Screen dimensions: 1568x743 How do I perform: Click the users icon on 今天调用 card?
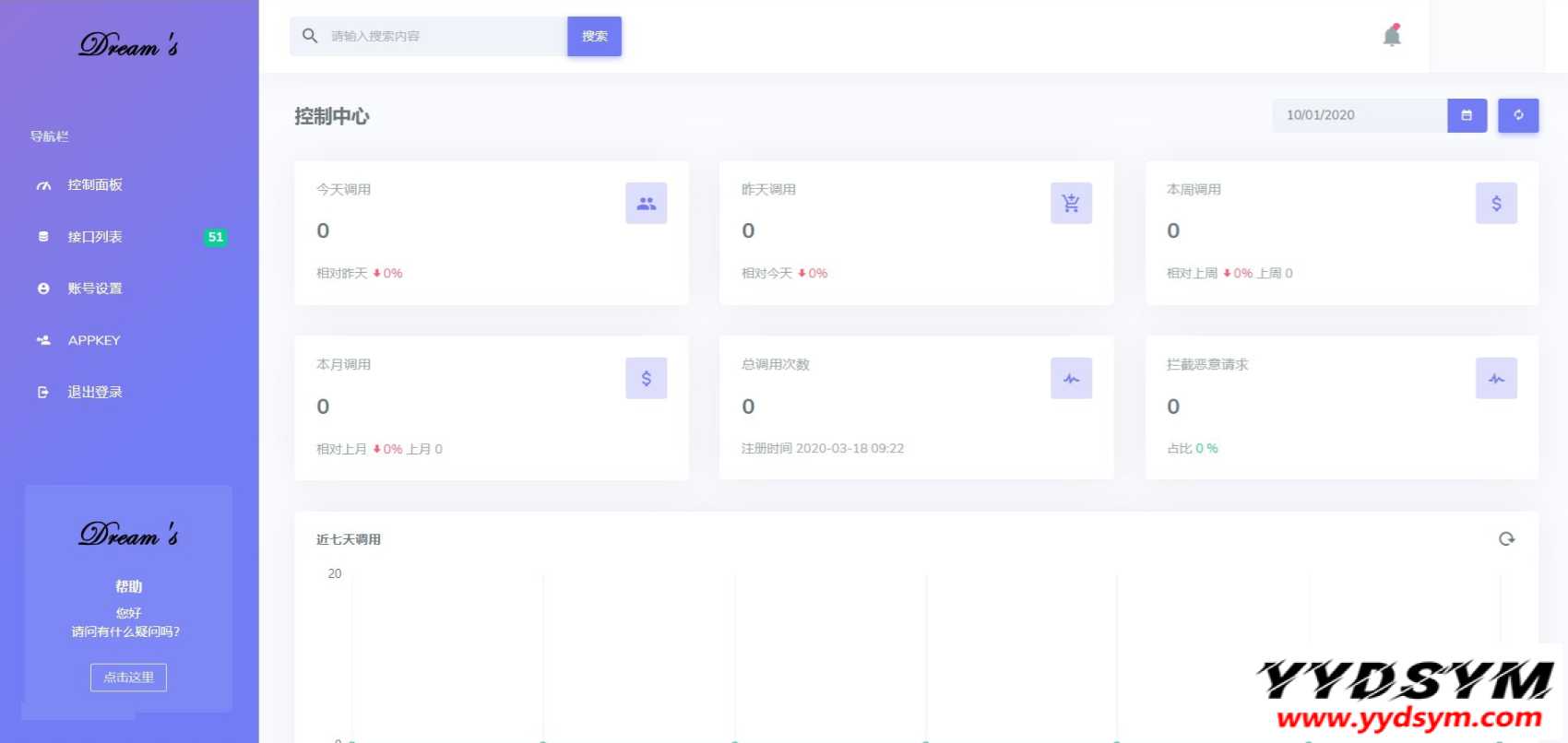(646, 203)
